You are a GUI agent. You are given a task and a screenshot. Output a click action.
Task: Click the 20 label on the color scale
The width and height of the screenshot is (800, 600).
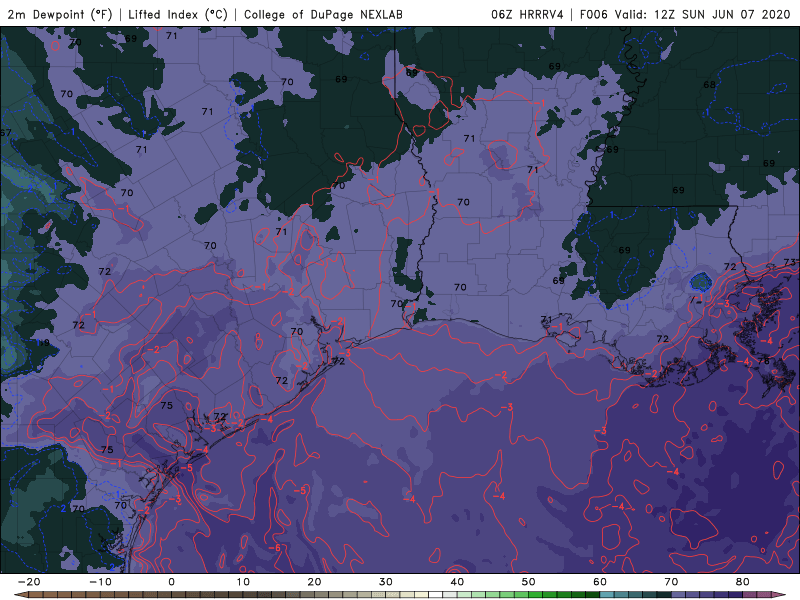click(314, 582)
